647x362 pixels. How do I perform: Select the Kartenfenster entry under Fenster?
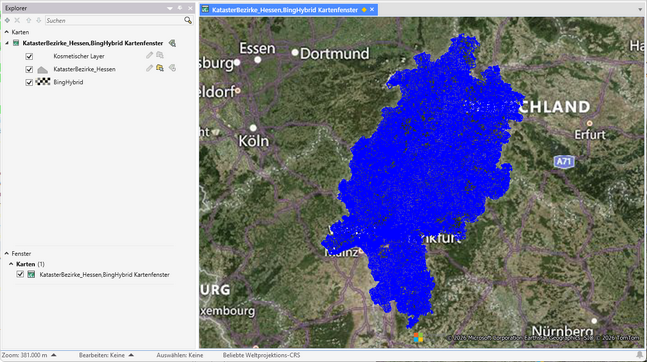point(104,274)
